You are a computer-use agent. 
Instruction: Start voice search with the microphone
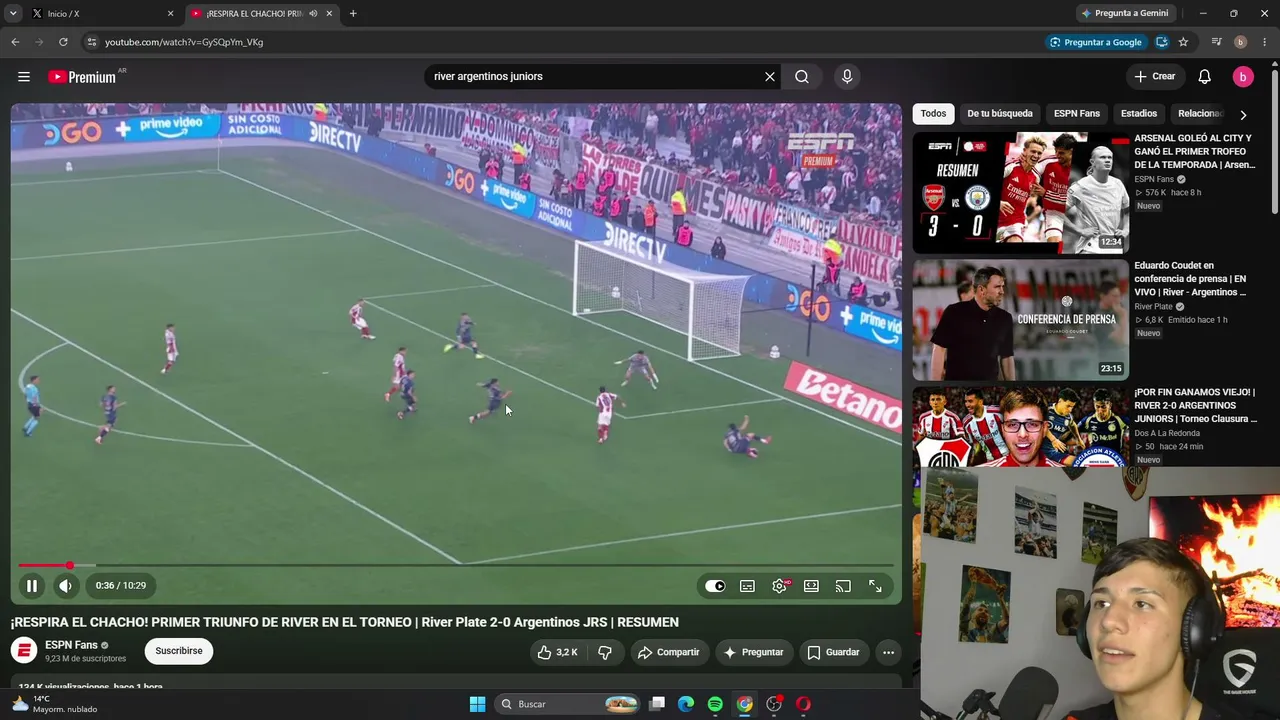point(847,77)
